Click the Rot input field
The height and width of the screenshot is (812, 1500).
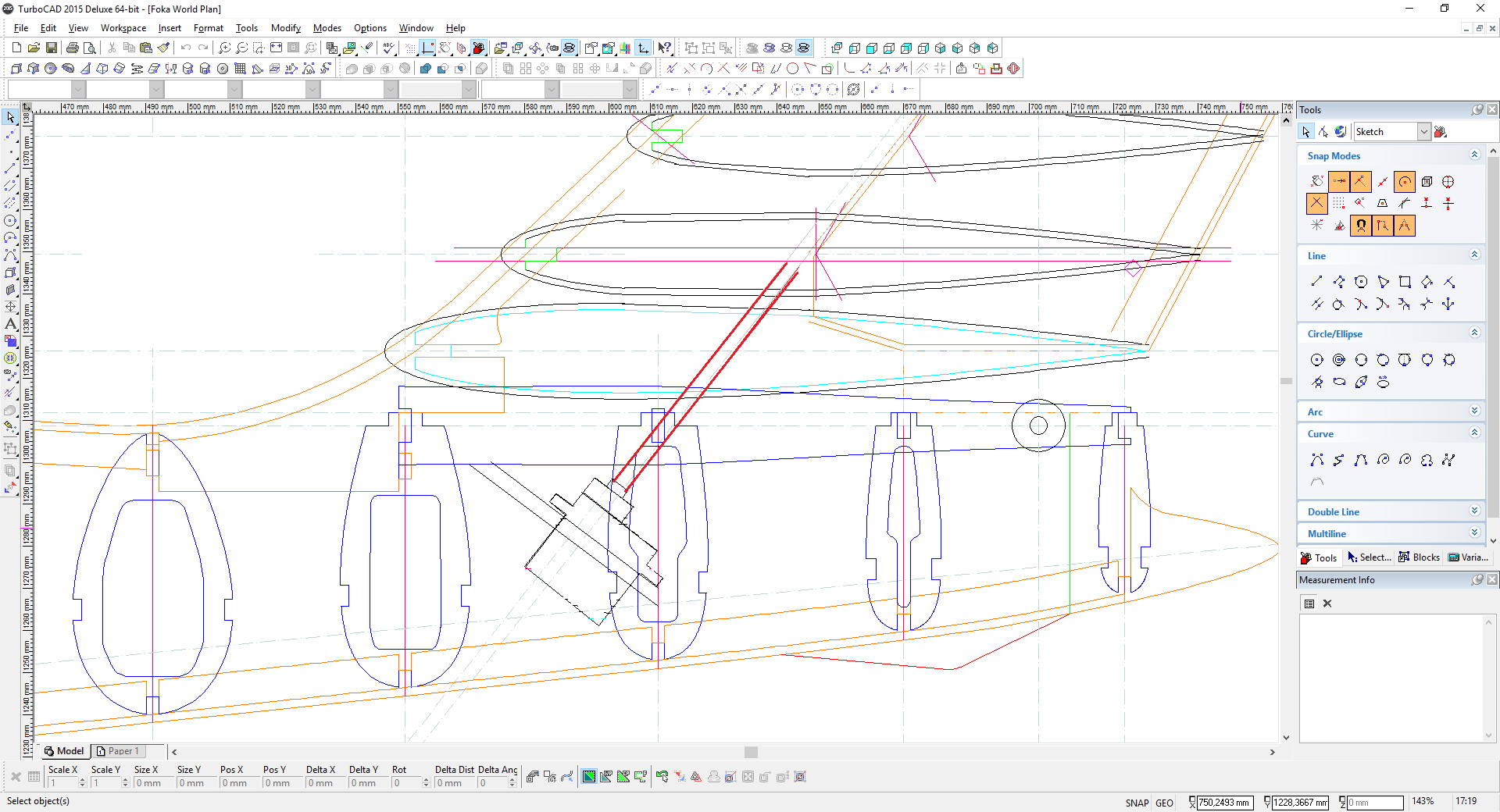coord(405,783)
